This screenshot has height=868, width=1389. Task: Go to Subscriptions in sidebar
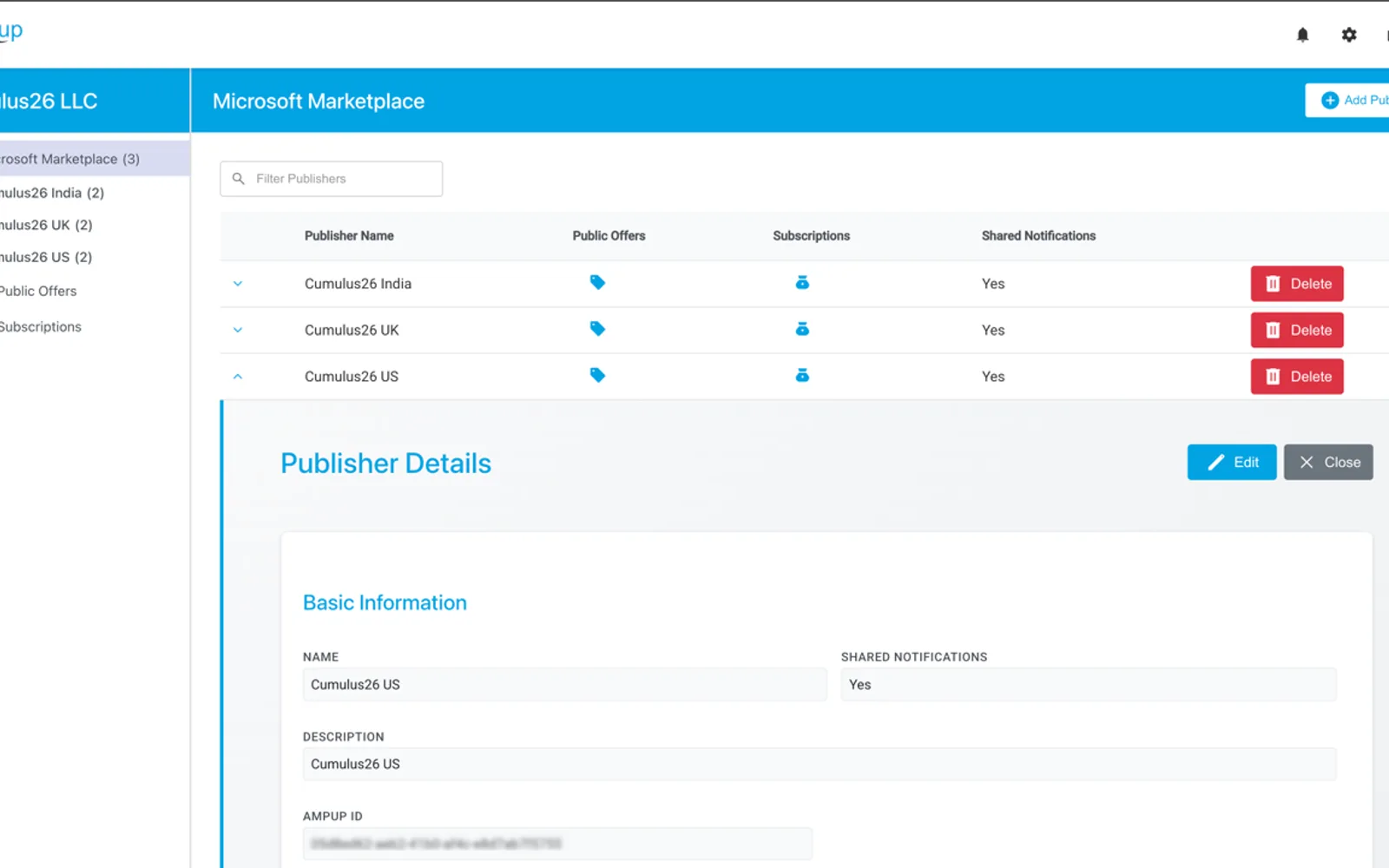(x=41, y=326)
